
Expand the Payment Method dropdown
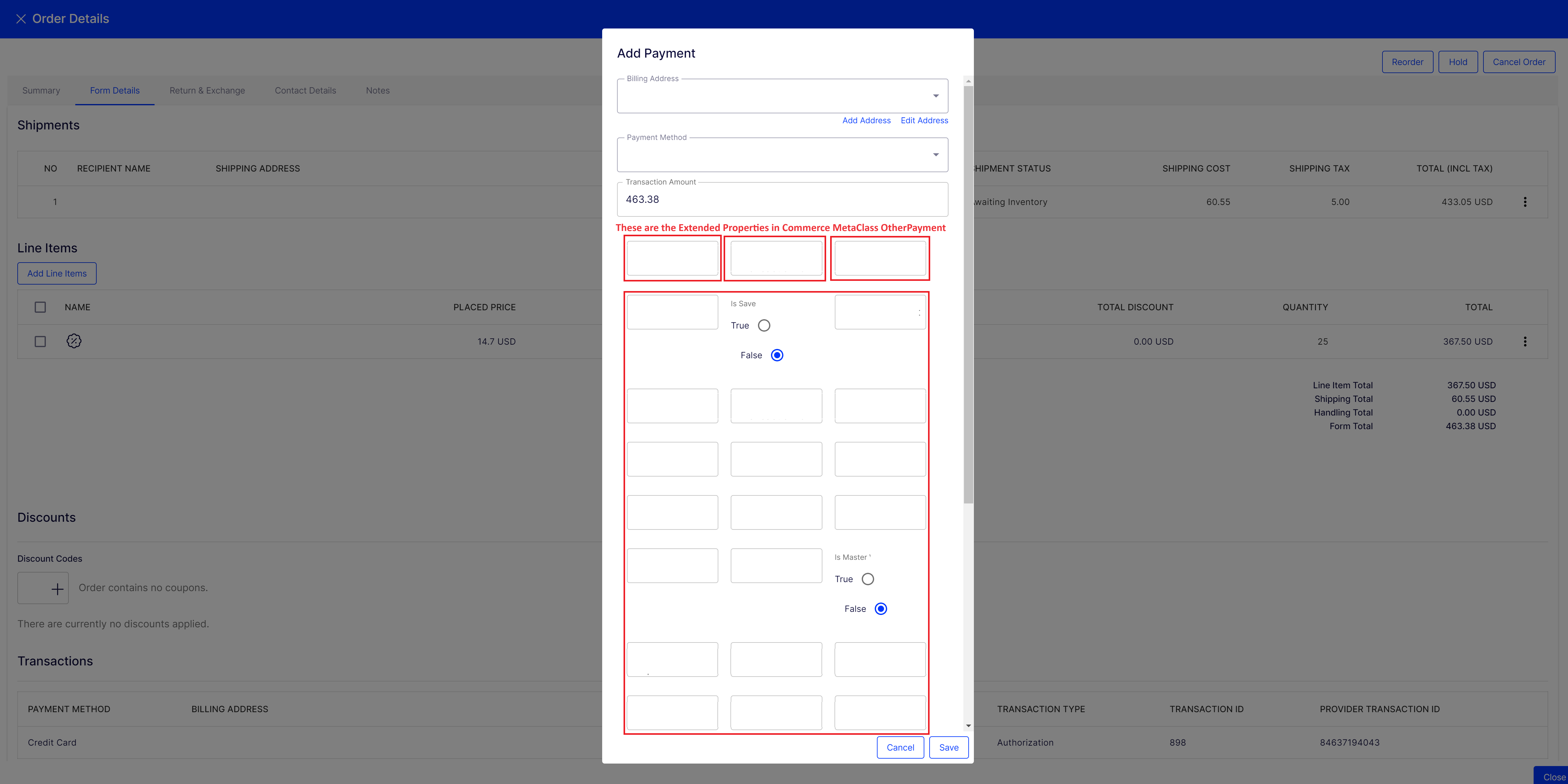pos(935,155)
